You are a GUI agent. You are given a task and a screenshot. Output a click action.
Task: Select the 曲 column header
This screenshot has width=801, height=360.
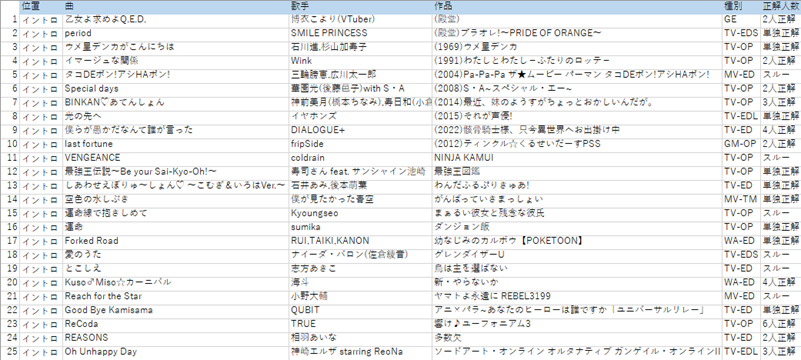click(176, 7)
